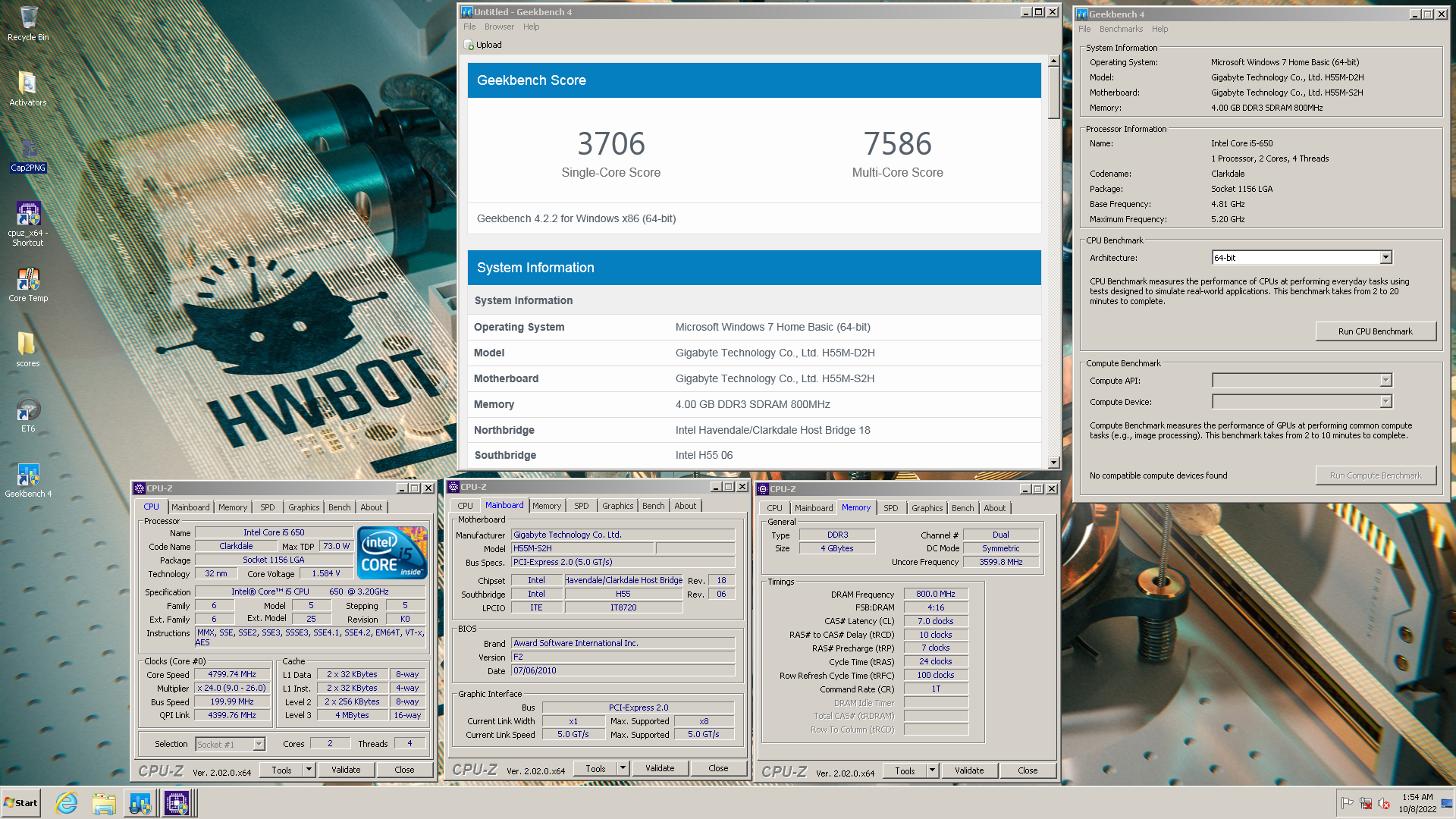Launch Geekbench 4 from the desktop
Screen dimensions: 1456x819
[x=28, y=481]
